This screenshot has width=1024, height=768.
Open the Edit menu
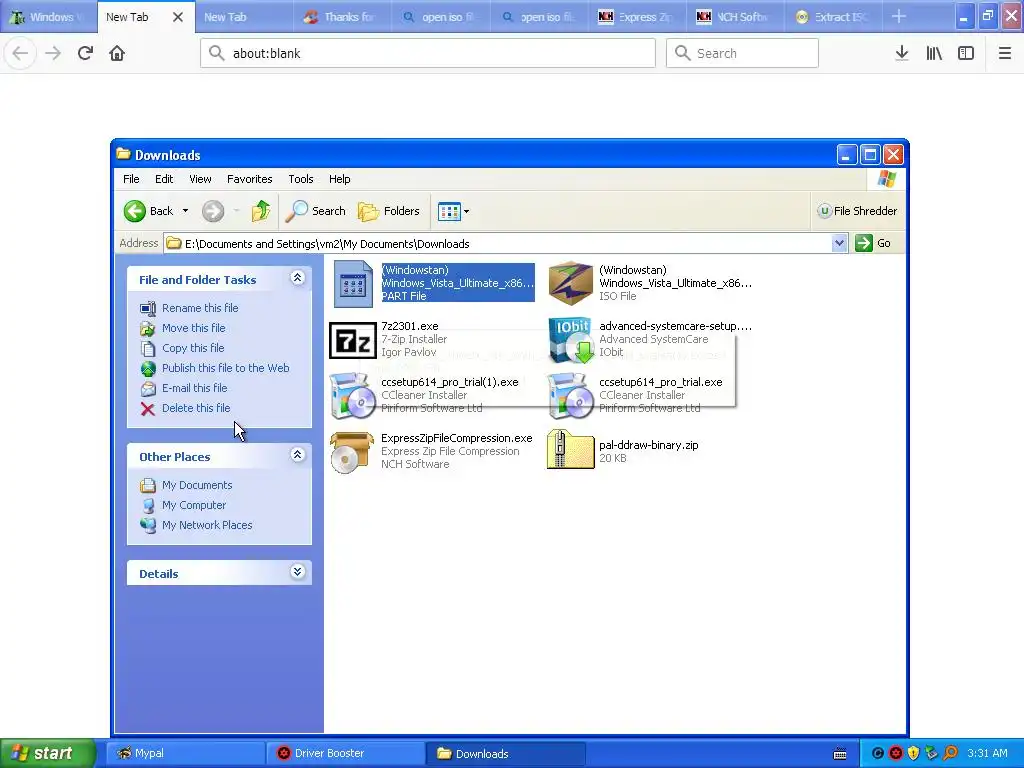[164, 179]
